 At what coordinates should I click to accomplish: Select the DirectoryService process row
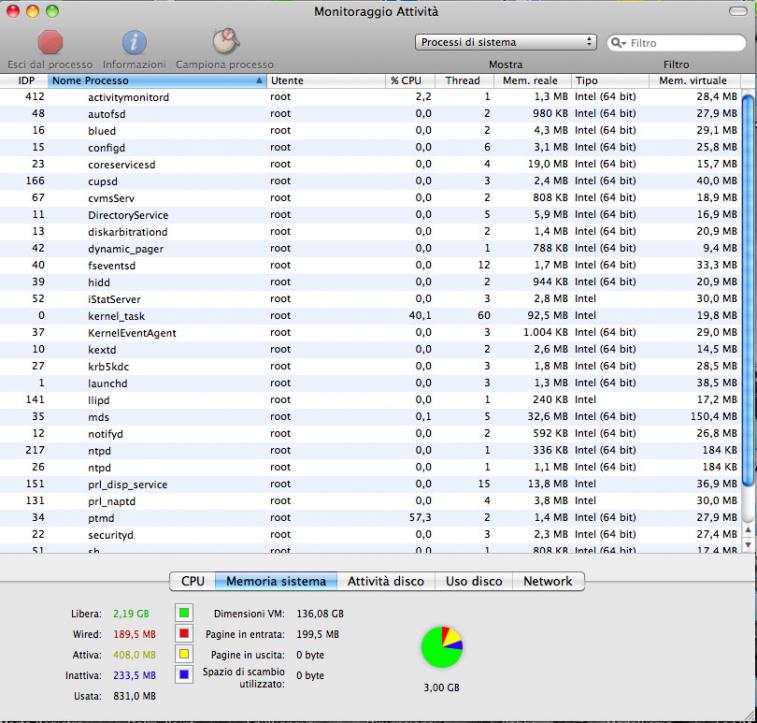[x=370, y=214]
